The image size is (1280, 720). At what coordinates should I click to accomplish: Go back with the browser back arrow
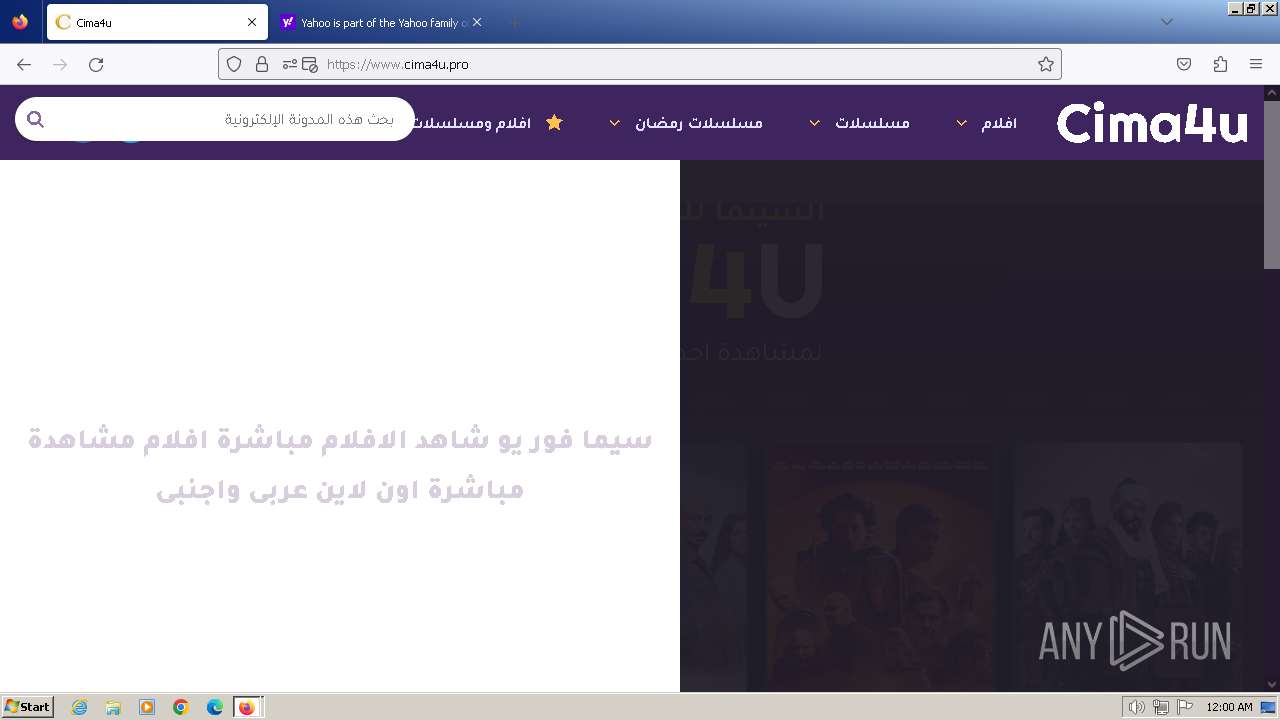coord(24,64)
